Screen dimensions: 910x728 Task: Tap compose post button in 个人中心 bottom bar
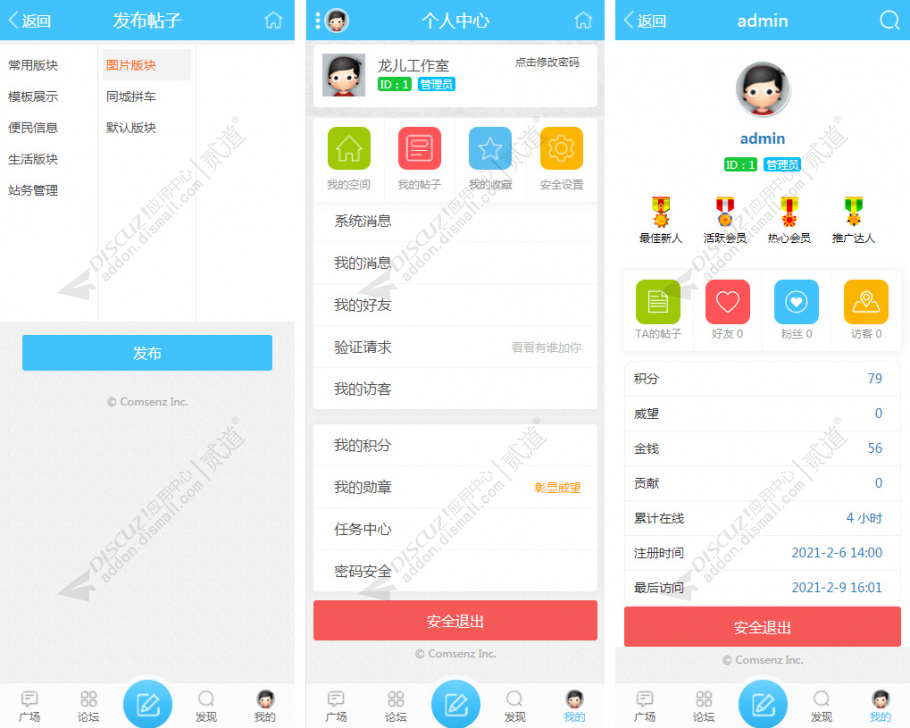click(x=456, y=704)
